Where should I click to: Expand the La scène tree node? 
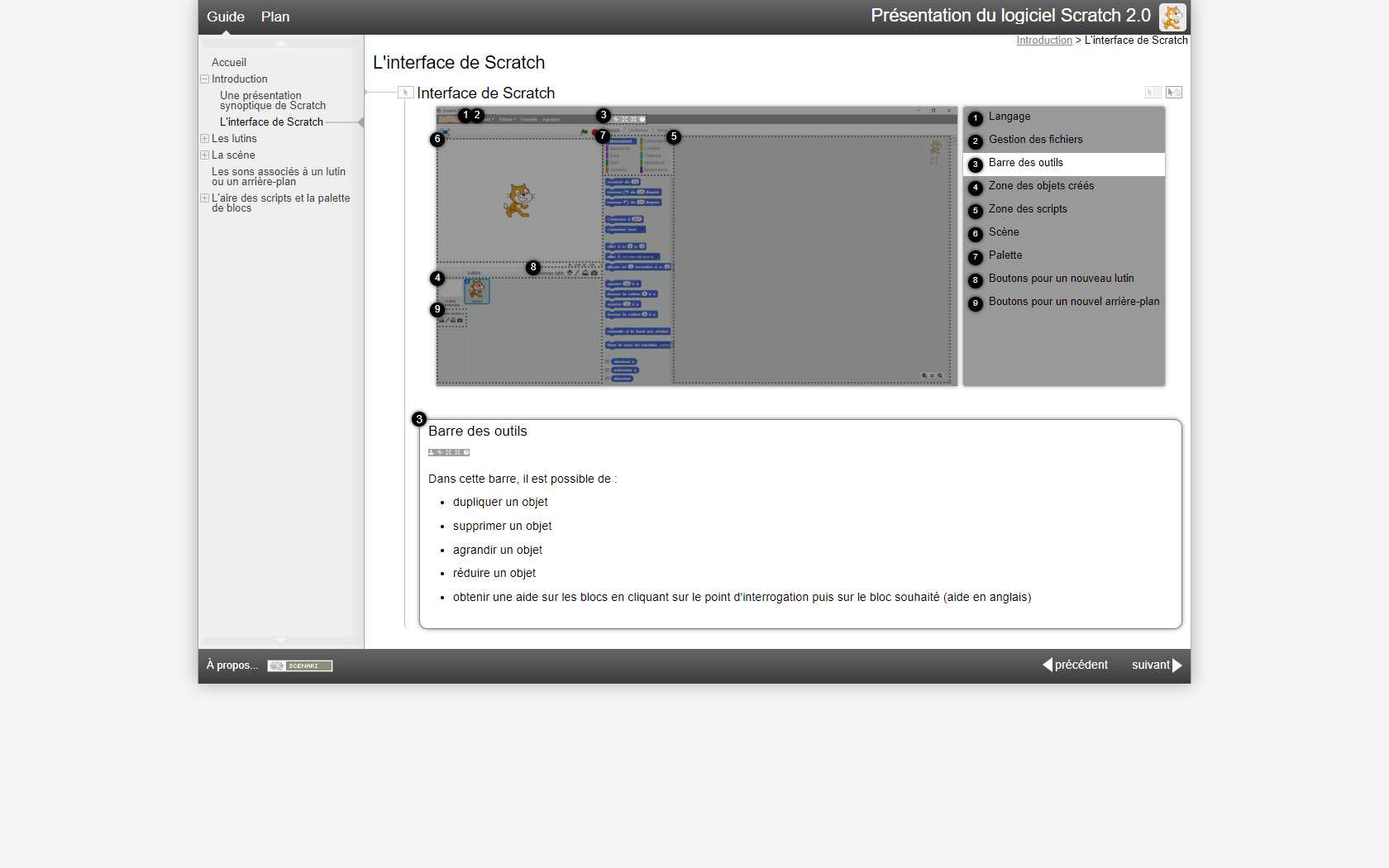tap(204, 155)
